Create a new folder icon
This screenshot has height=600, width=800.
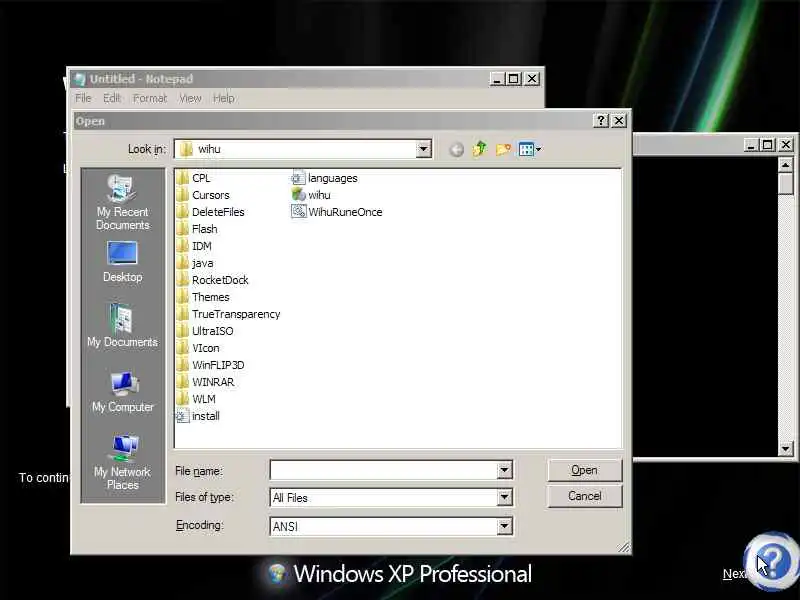tap(503, 149)
